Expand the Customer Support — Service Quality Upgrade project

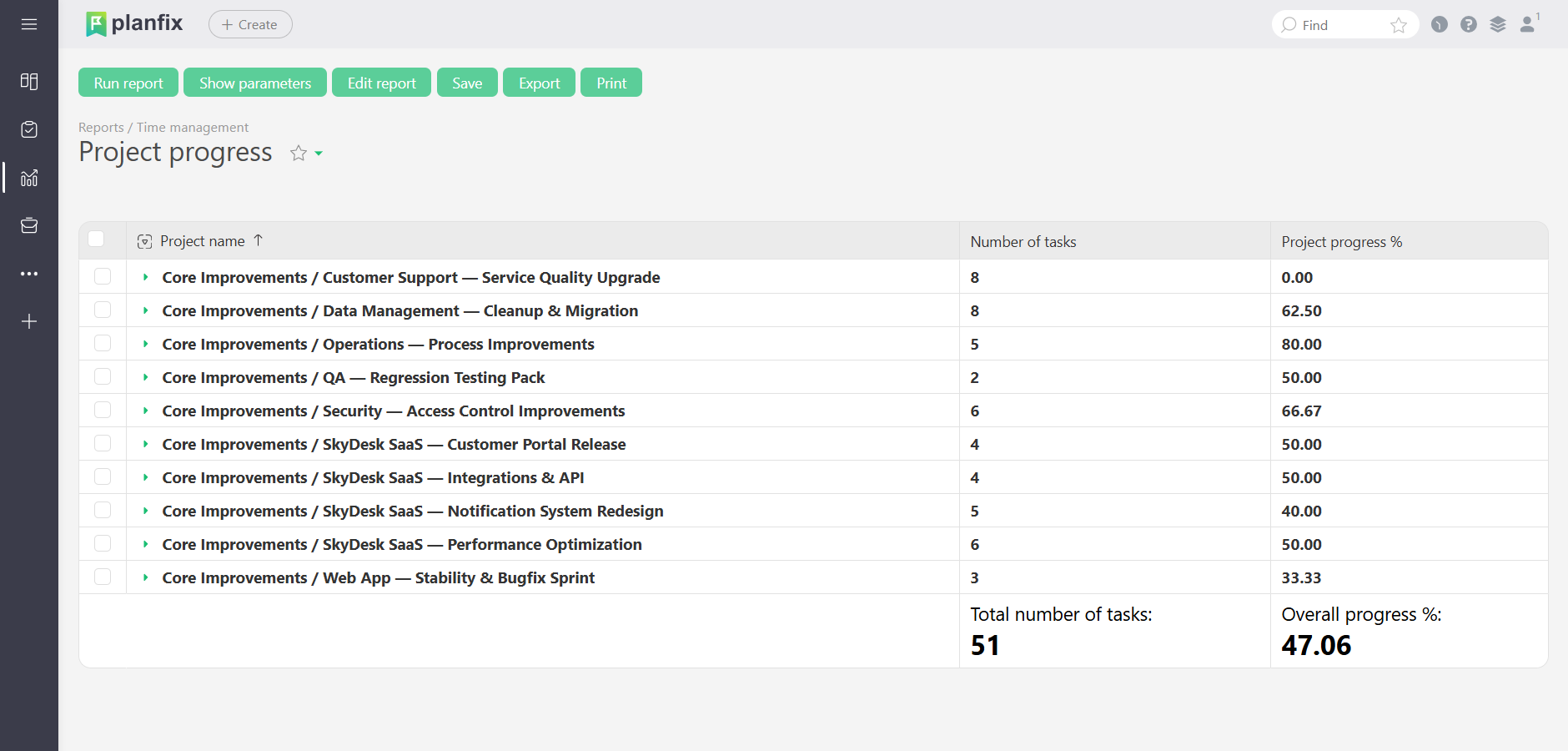(x=145, y=277)
